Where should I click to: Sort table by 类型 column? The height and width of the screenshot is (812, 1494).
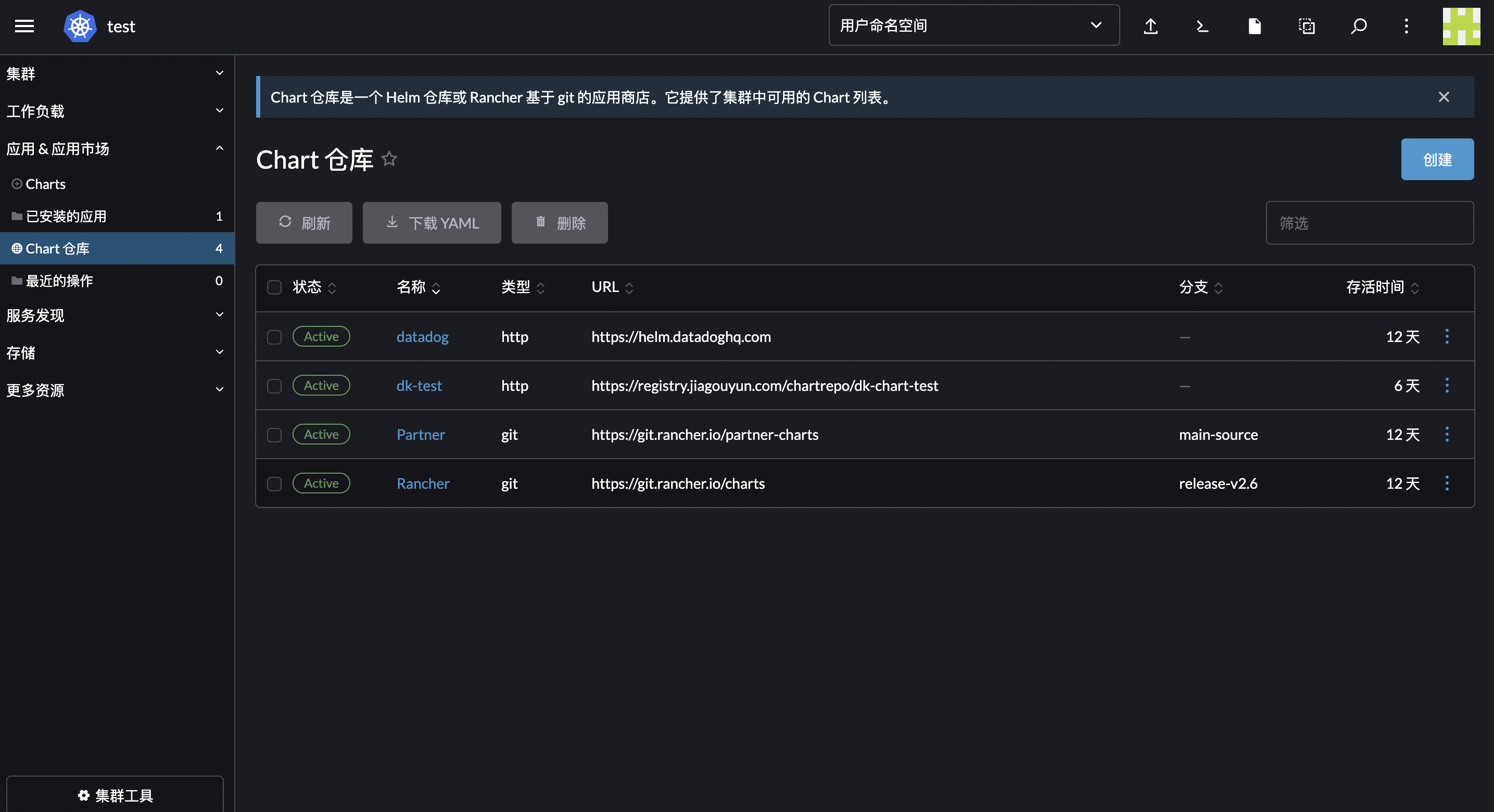pyautogui.click(x=523, y=287)
